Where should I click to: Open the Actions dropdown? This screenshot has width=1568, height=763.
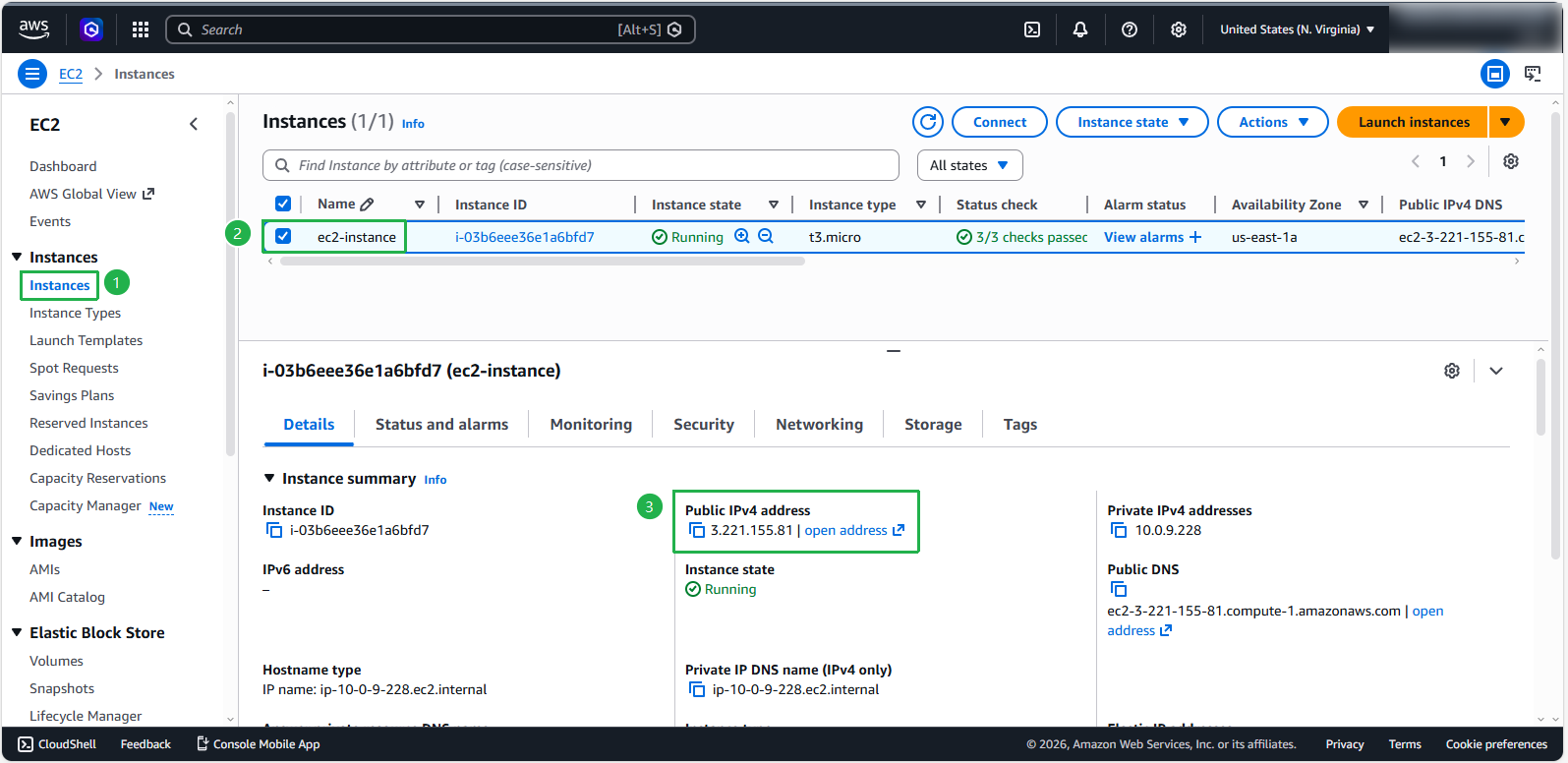coord(1273,122)
